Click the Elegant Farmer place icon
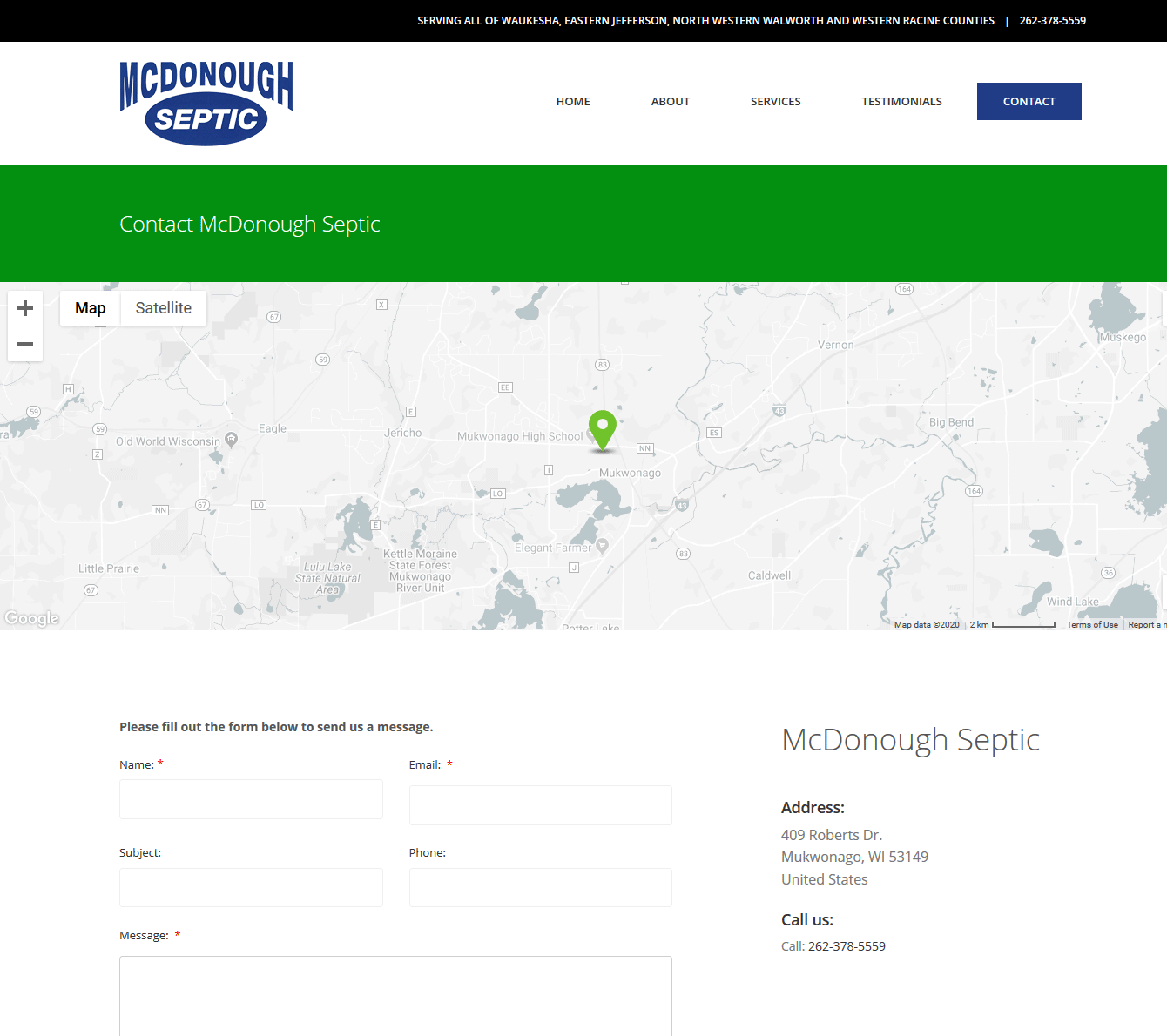Screen dimensions: 1167x1036 (x=602, y=546)
